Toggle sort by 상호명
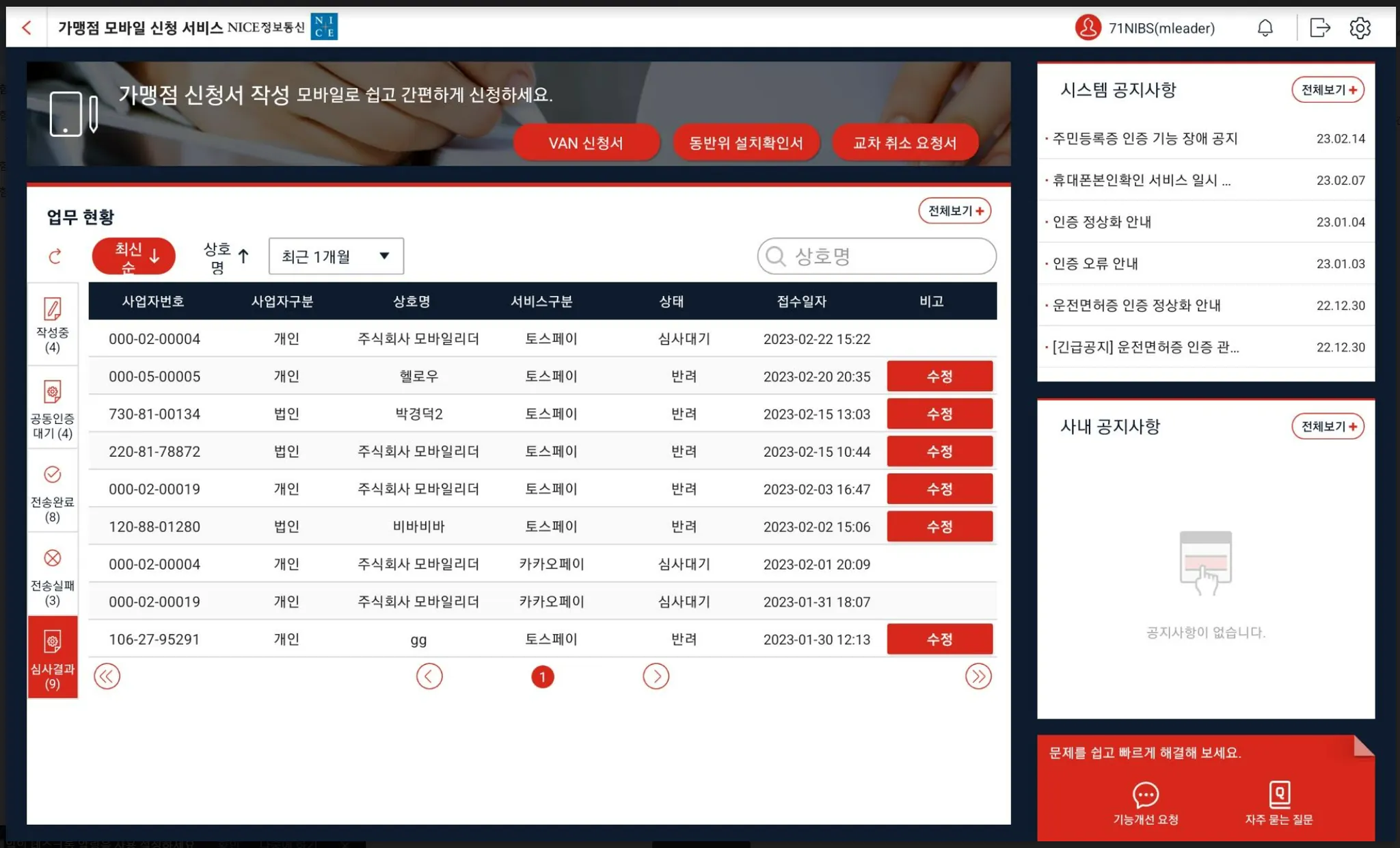 tap(226, 257)
